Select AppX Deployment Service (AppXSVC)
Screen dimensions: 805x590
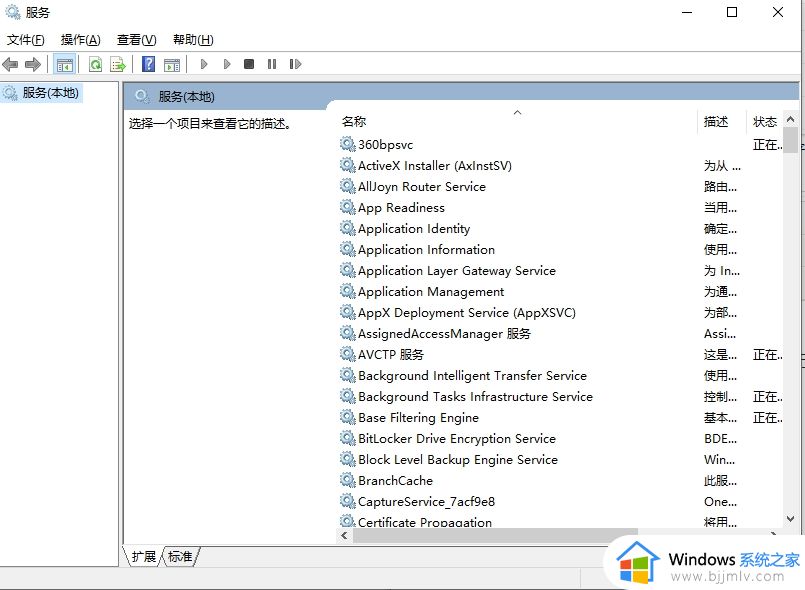point(561,313)
